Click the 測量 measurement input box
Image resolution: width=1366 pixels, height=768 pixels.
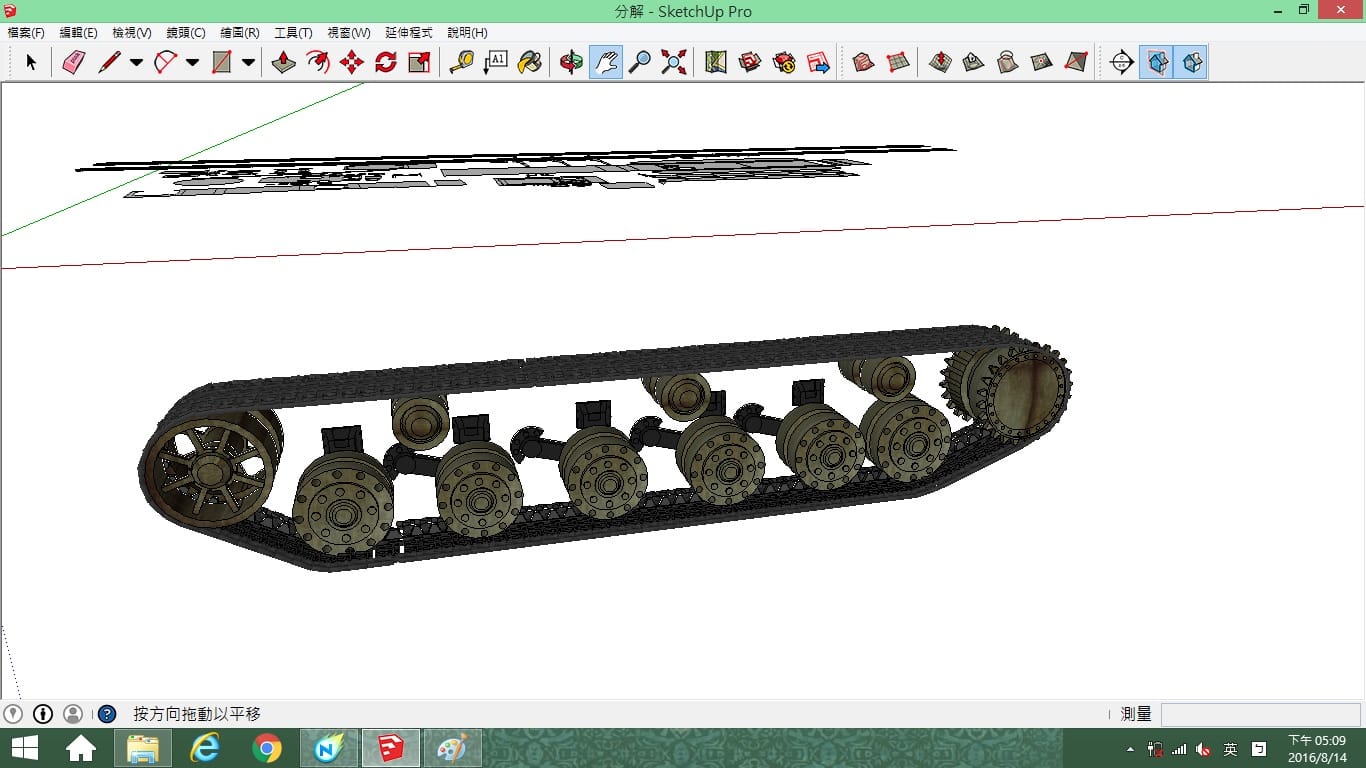pyautogui.click(x=1260, y=714)
